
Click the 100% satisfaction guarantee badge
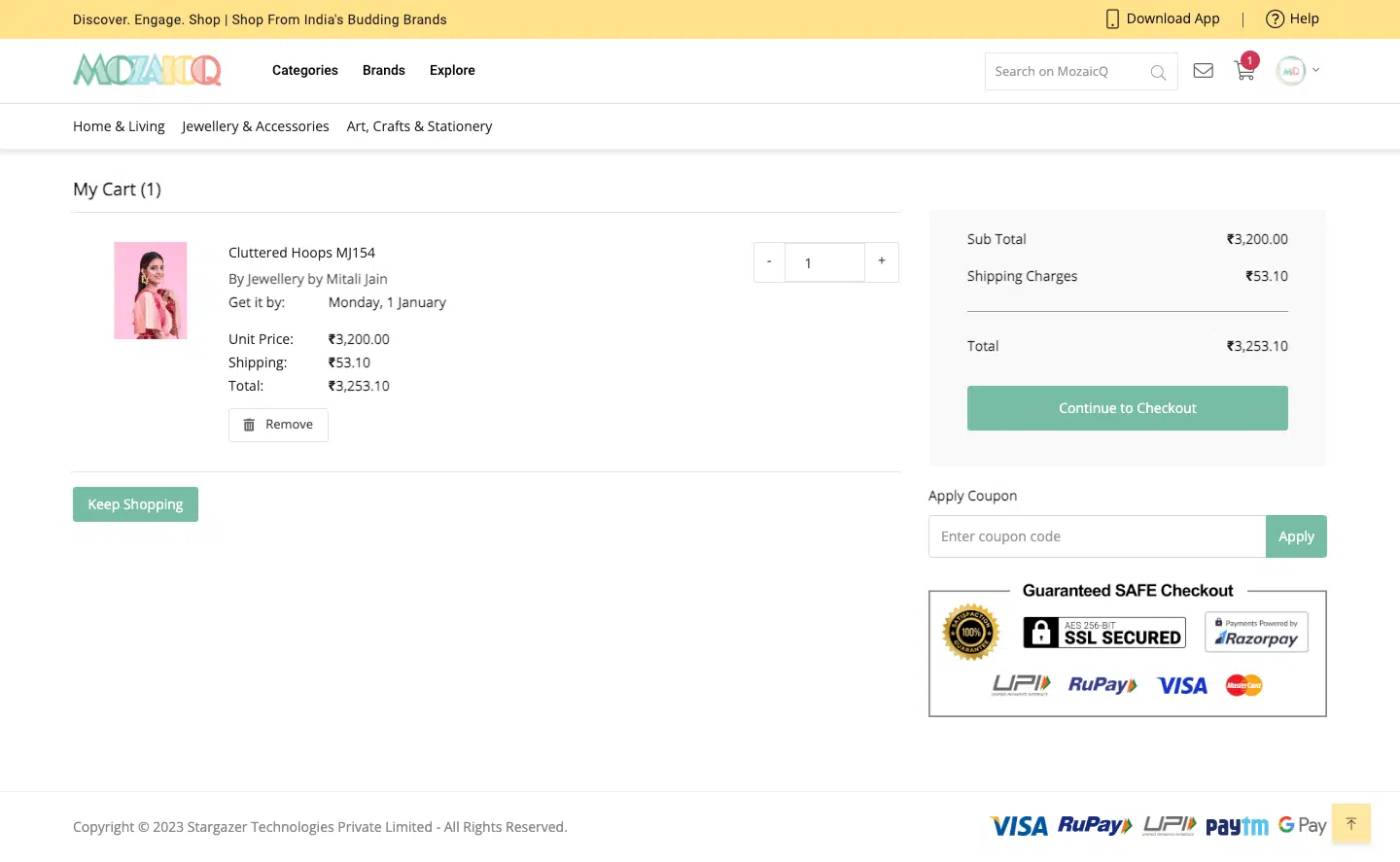[x=971, y=633]
